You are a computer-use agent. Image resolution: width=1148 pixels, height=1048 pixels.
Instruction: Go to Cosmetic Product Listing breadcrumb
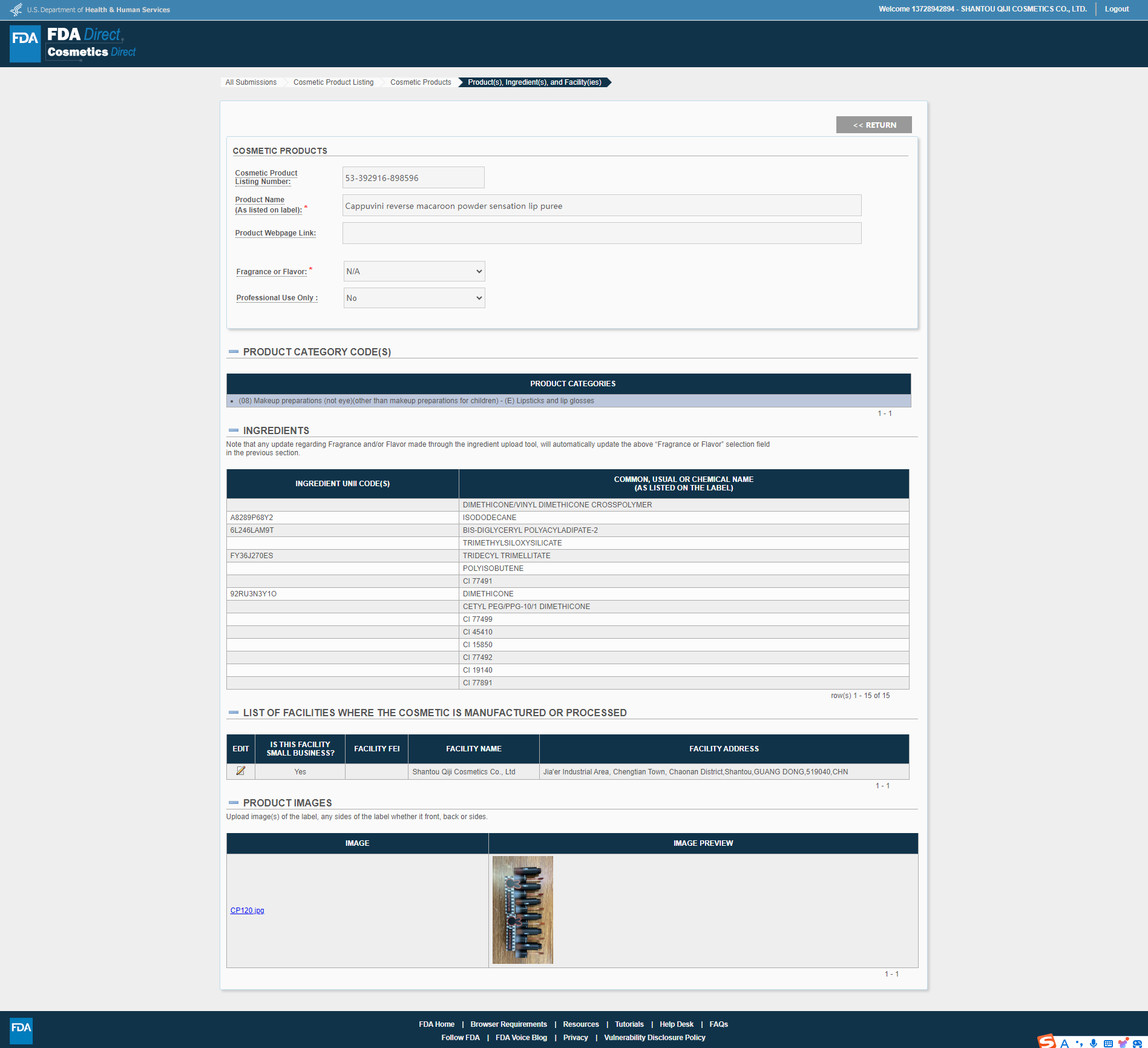pyautogui.click(x=333, y=82)
